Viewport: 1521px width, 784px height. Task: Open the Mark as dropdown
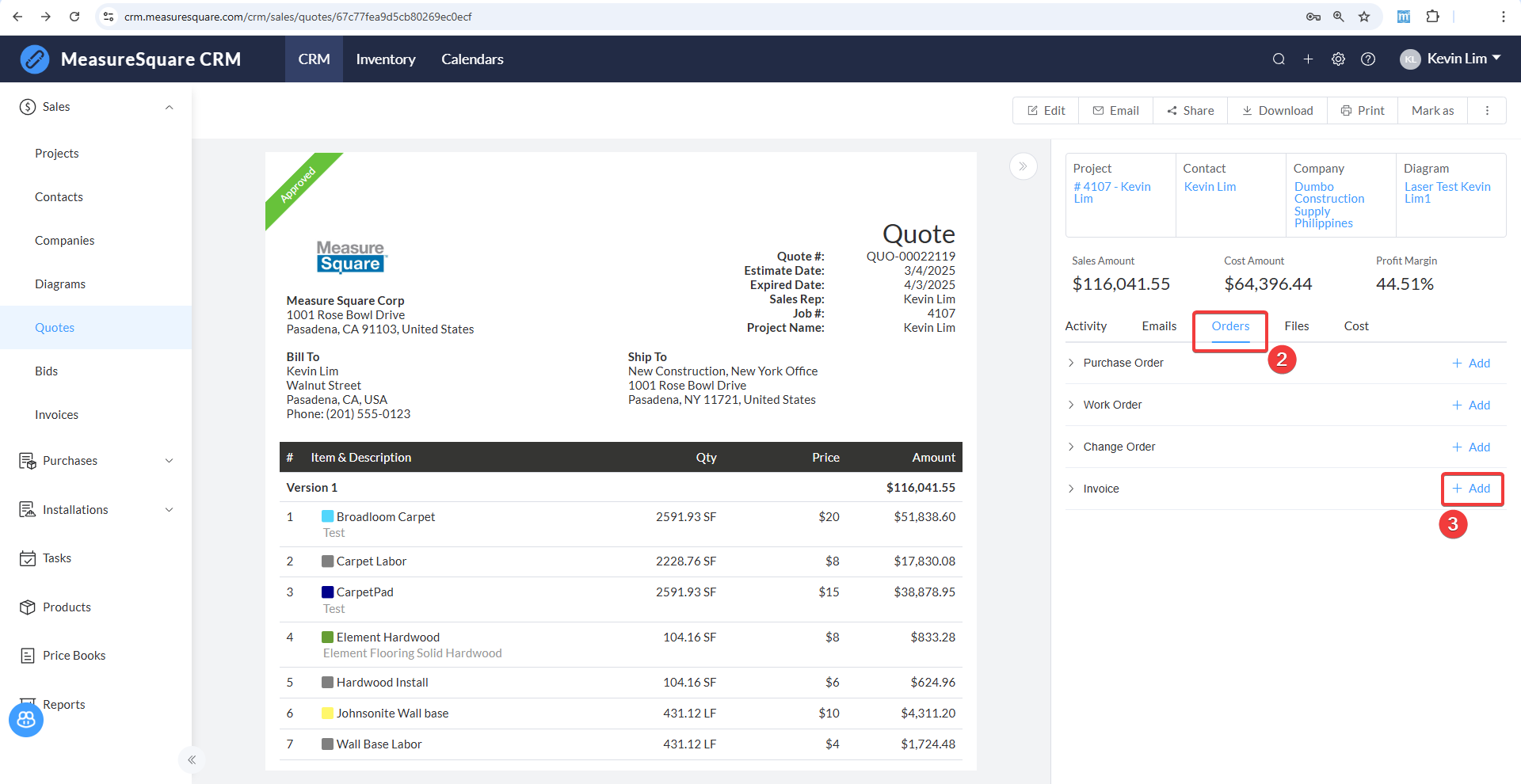pos(1432,111)
